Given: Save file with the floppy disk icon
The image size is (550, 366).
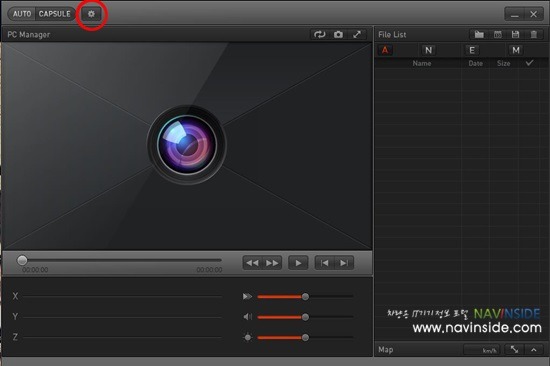Looking at the screenshot, I should pos(515,34).
